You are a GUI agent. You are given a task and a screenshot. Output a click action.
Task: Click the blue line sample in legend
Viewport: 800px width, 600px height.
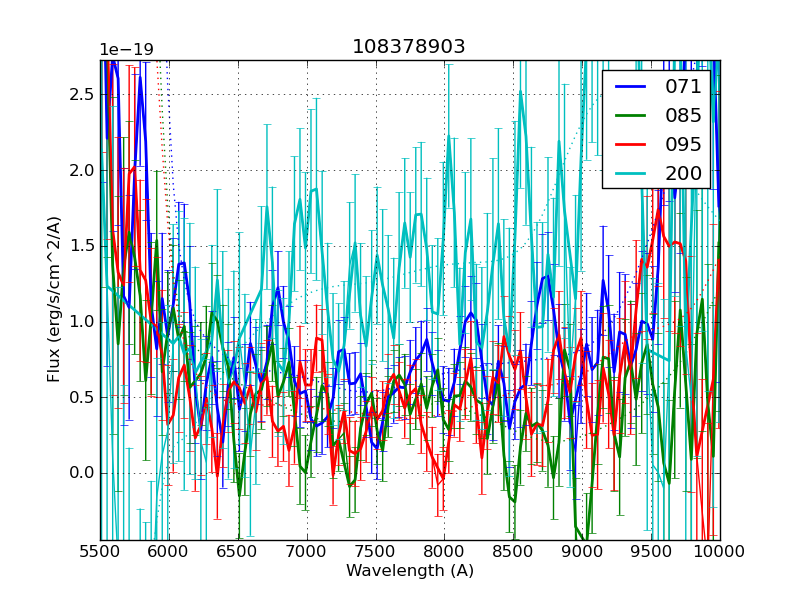(x=630, y=87)
